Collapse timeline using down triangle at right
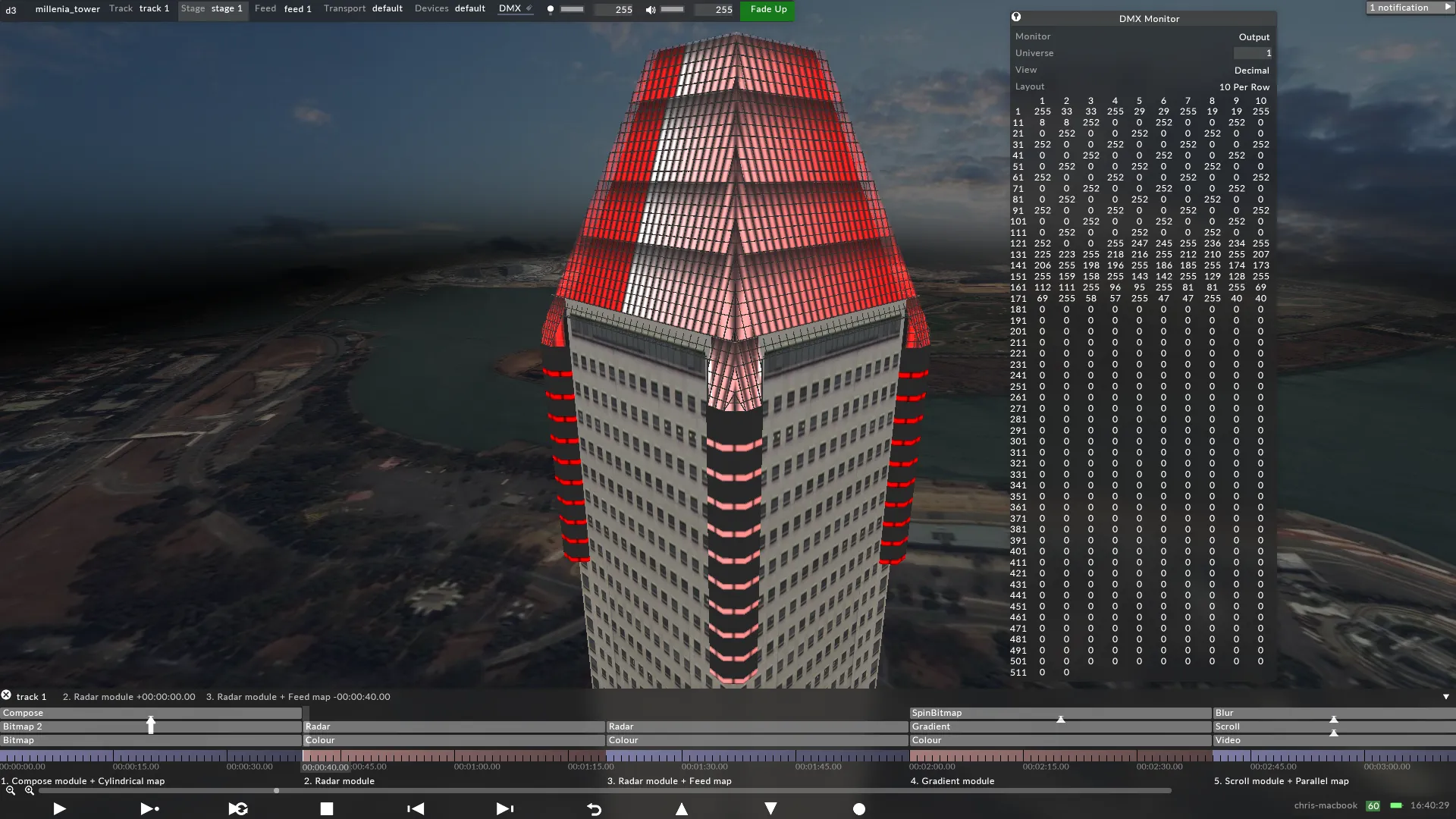Viewport: 1456px width, 819px height. point(1445,697)
